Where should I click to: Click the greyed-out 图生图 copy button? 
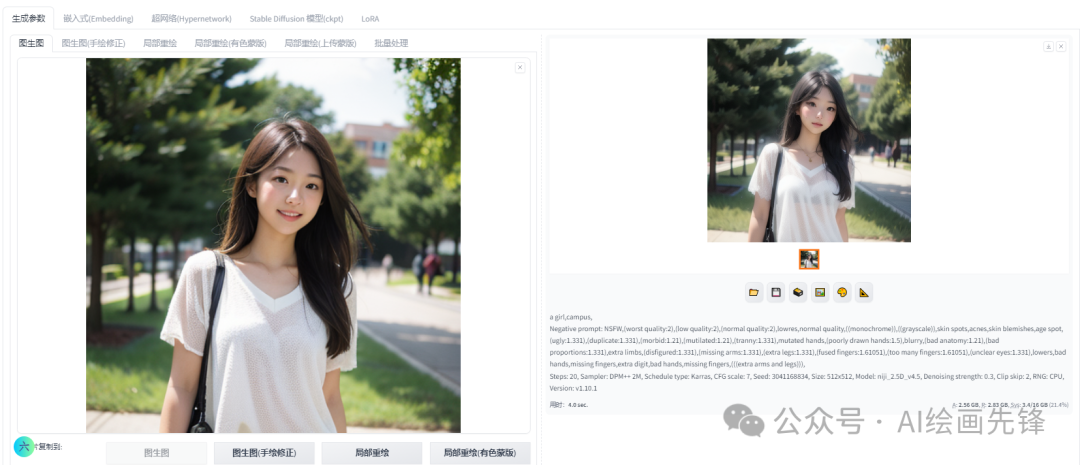coord(156,453)
